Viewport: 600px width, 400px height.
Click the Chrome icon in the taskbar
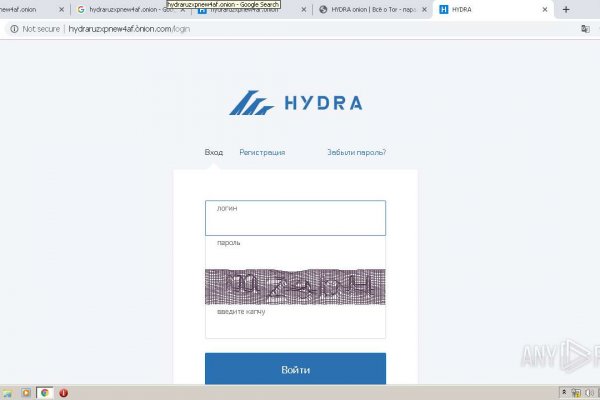[x=44, y=393]
